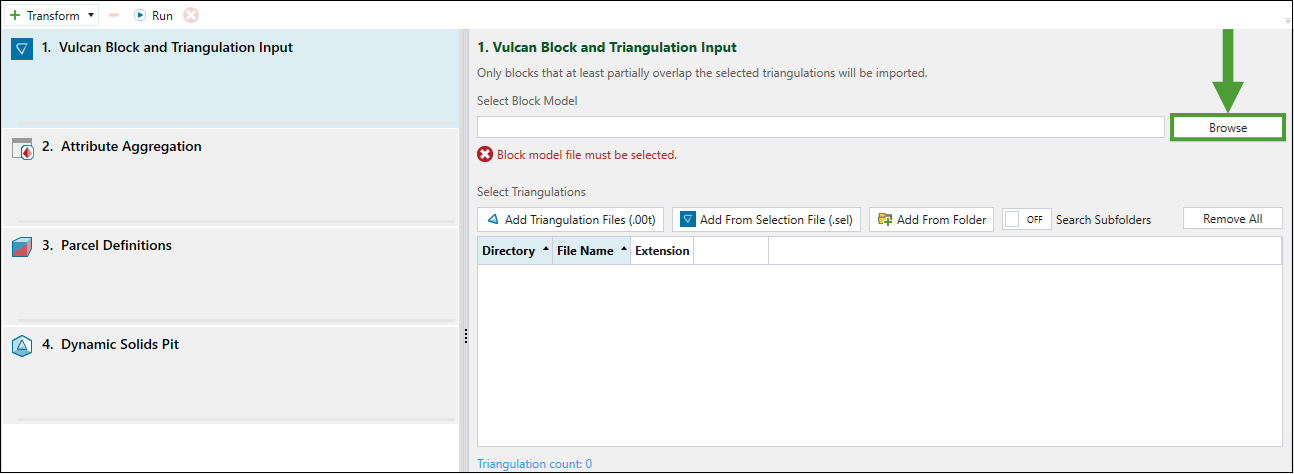Click the Remove All button
Screen dimensions: 1294x474
[1233, 219]
